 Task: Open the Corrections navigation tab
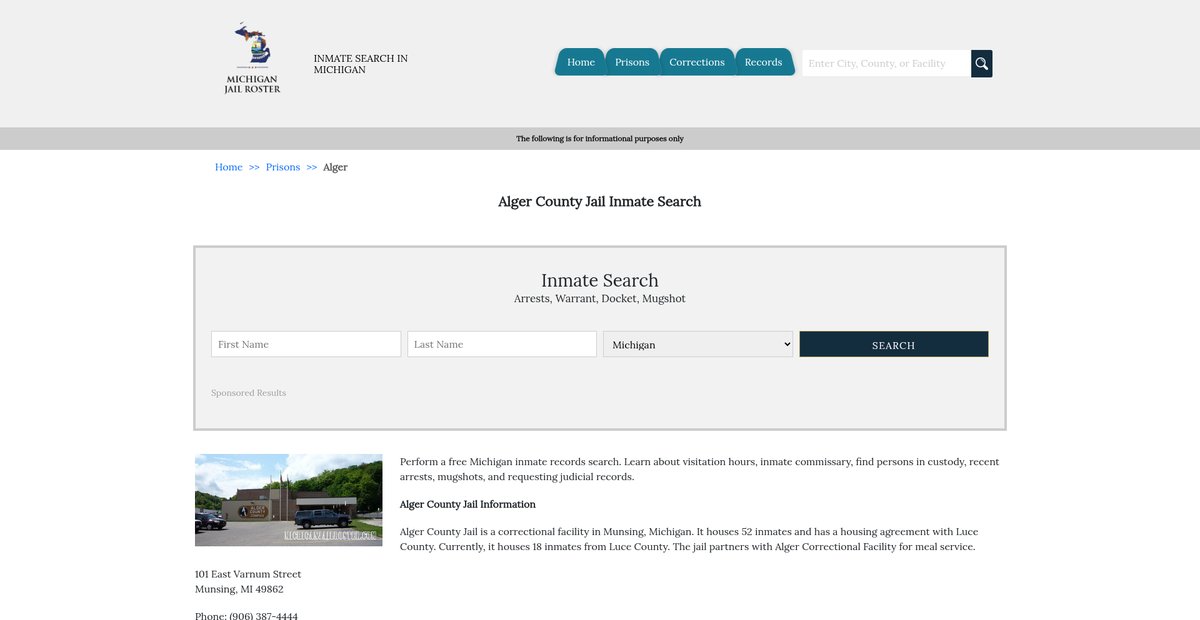click(697, 62)
